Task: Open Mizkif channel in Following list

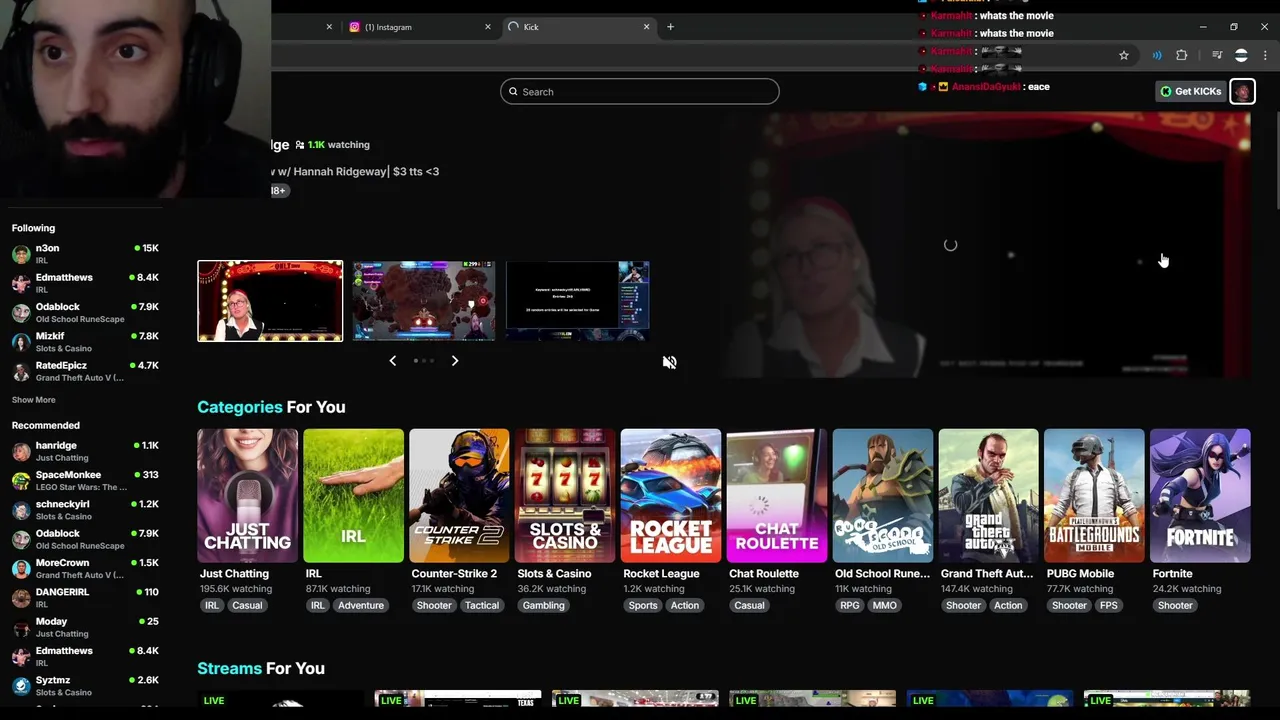Action: point(85,342)
